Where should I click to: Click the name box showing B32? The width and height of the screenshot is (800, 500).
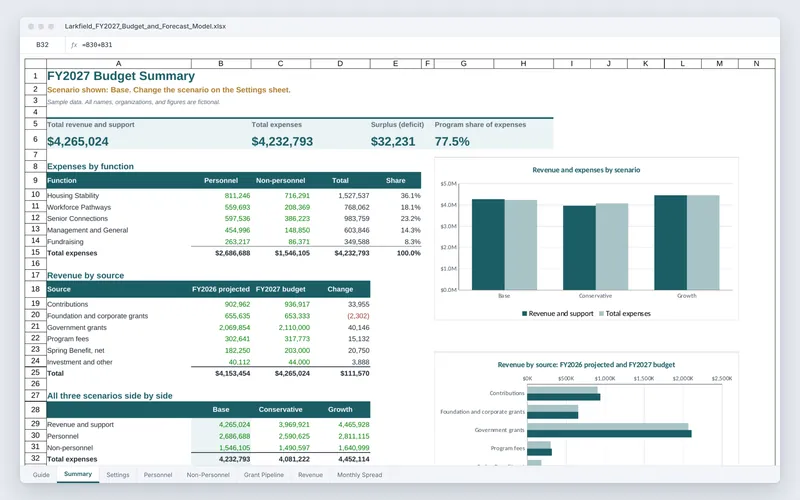click(42, 45)
